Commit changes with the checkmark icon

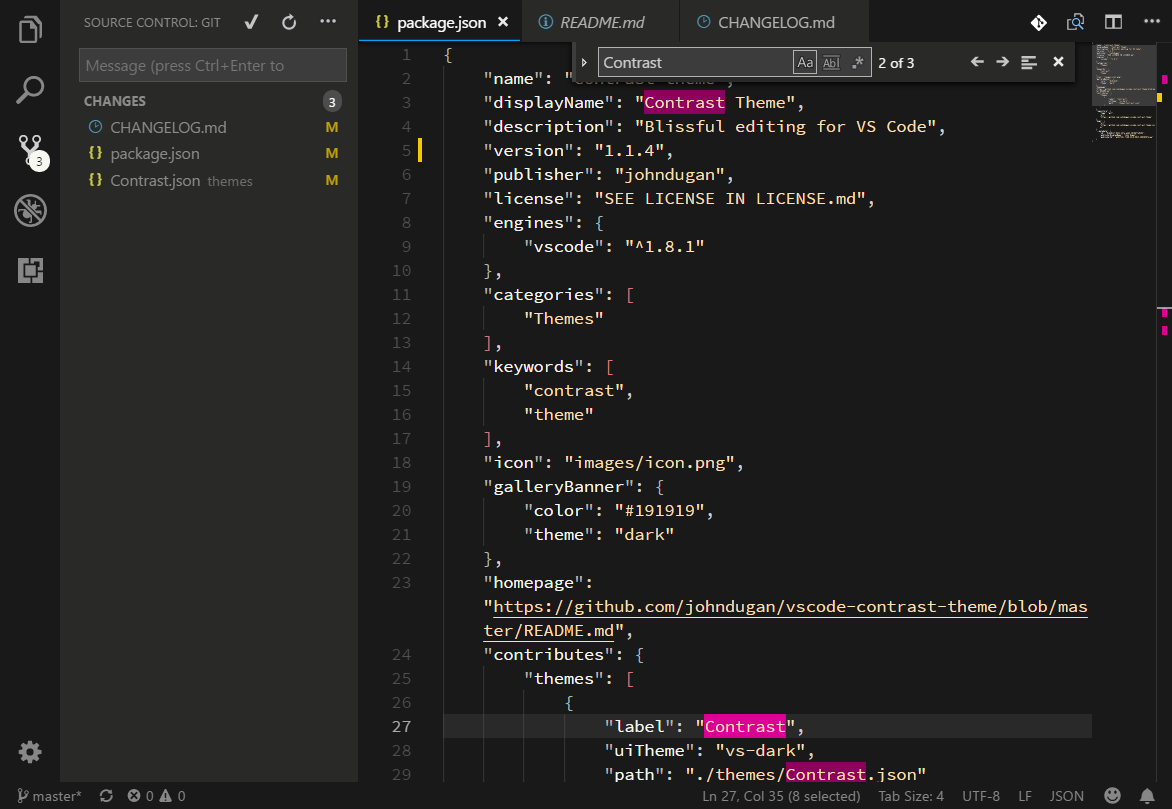coord(252,22)
